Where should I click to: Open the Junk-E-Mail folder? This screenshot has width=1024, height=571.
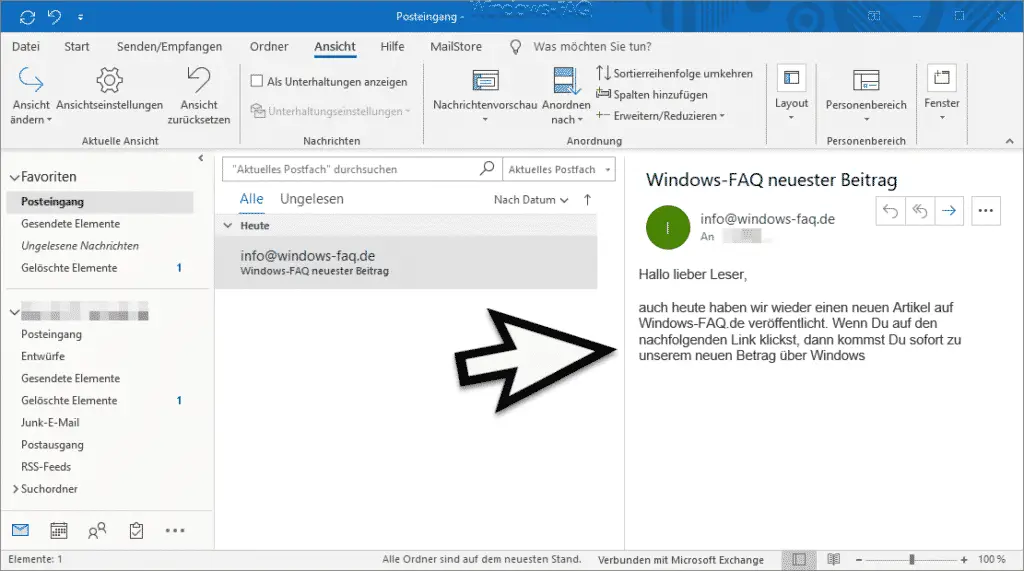point(50,423)
